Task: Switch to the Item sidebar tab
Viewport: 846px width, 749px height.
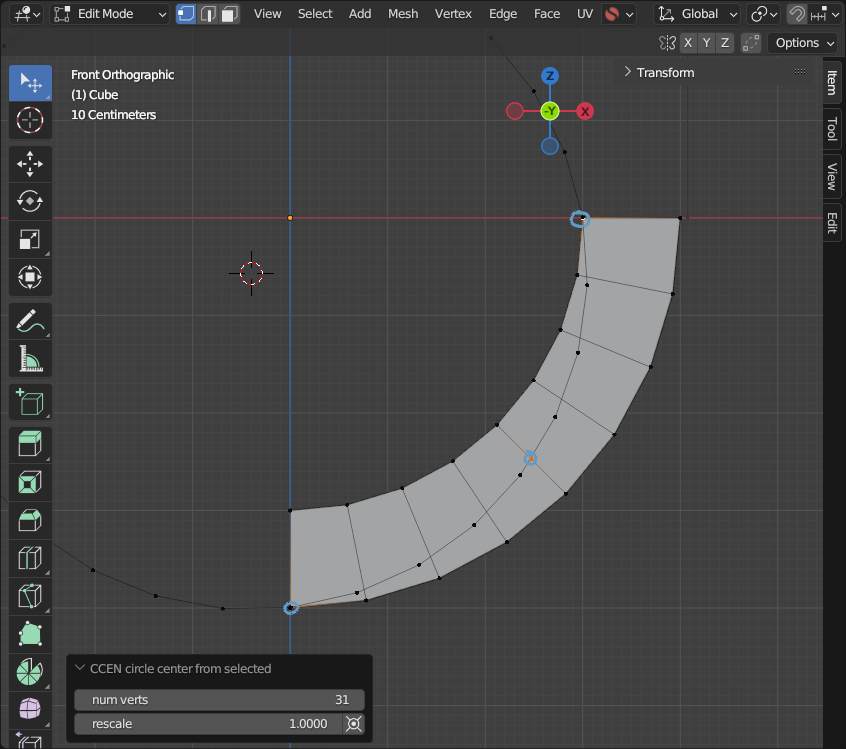Action: (832, 82)
